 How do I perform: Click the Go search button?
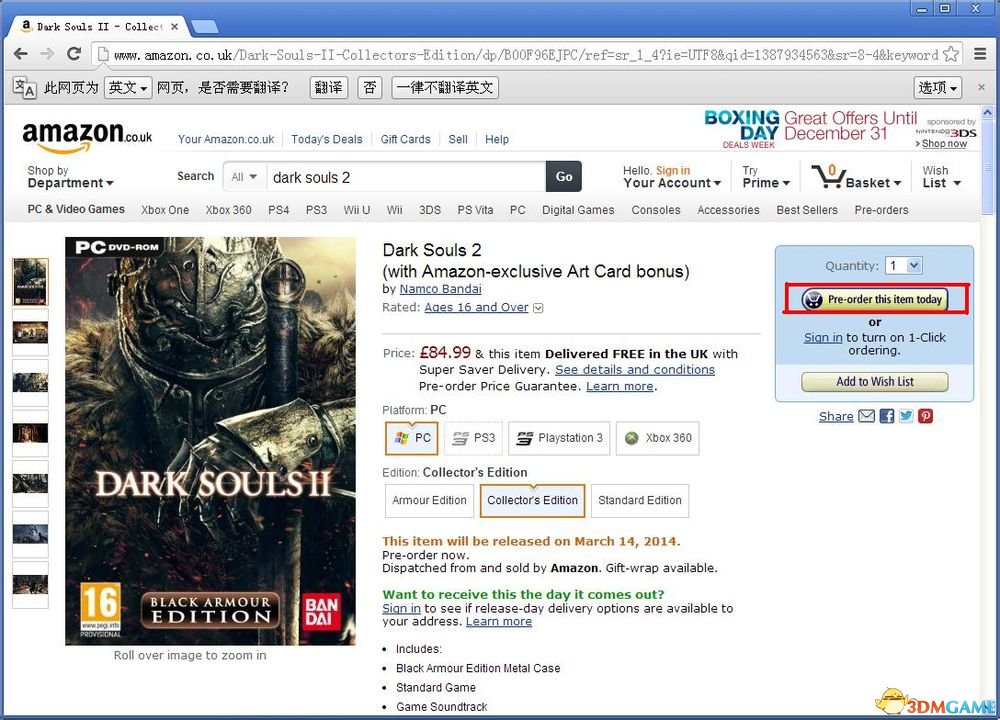pyautogui.click(x=564, y=177)
